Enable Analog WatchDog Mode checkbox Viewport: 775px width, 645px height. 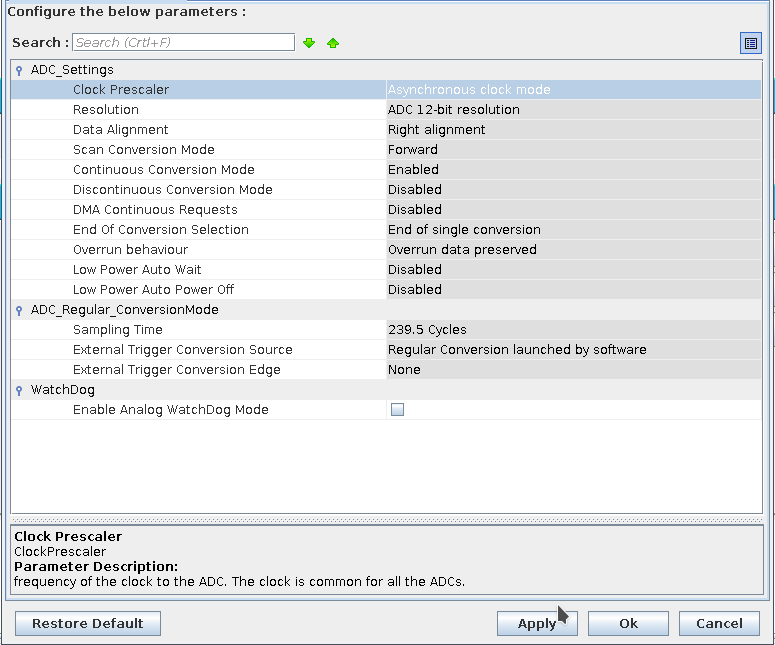pyautogui.click(x=397, y=410)
